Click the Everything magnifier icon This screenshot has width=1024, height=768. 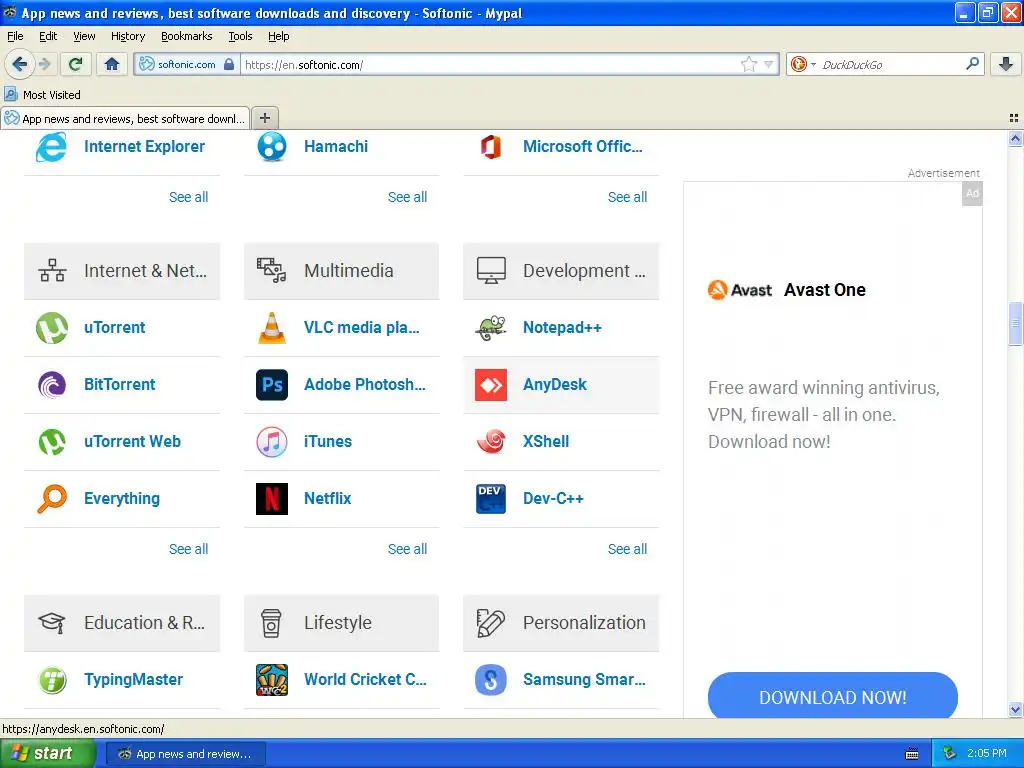coord(52,498)
